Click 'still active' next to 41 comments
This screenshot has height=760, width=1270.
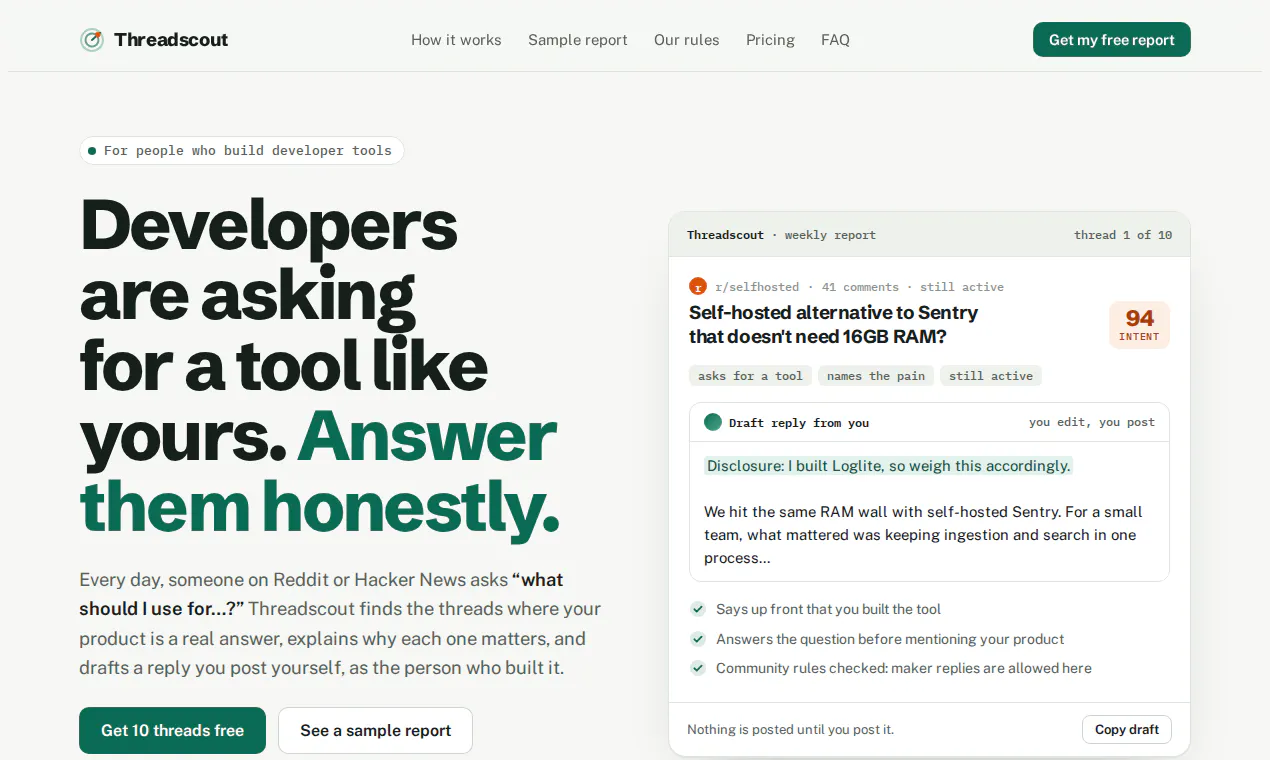tap(962, 287)
